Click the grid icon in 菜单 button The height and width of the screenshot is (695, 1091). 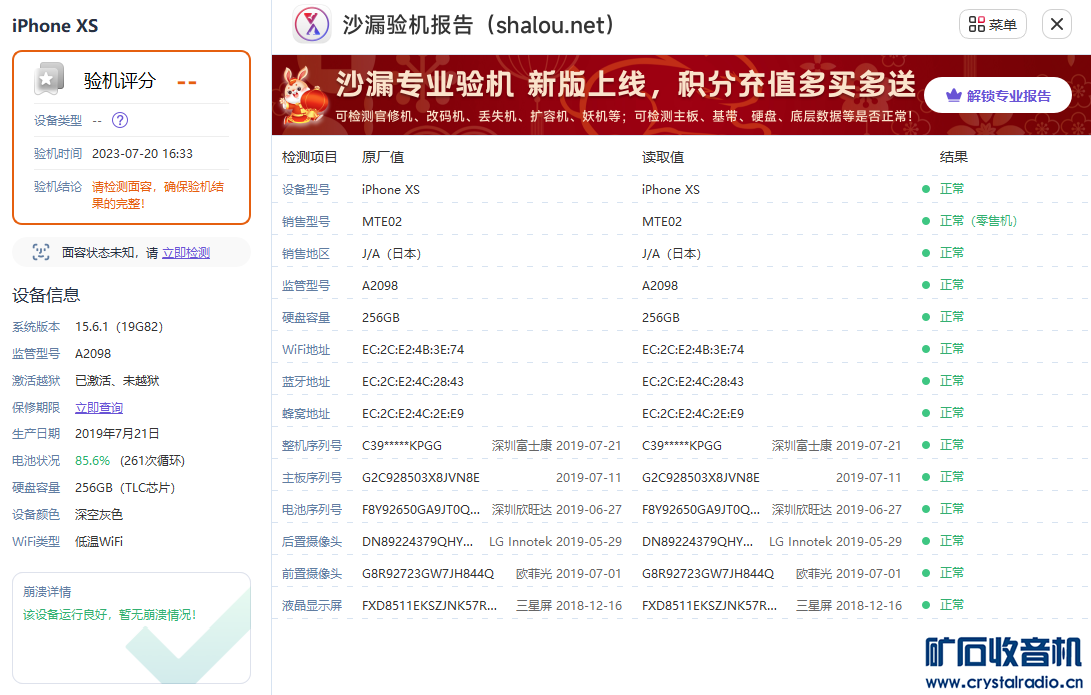(976, 24)
